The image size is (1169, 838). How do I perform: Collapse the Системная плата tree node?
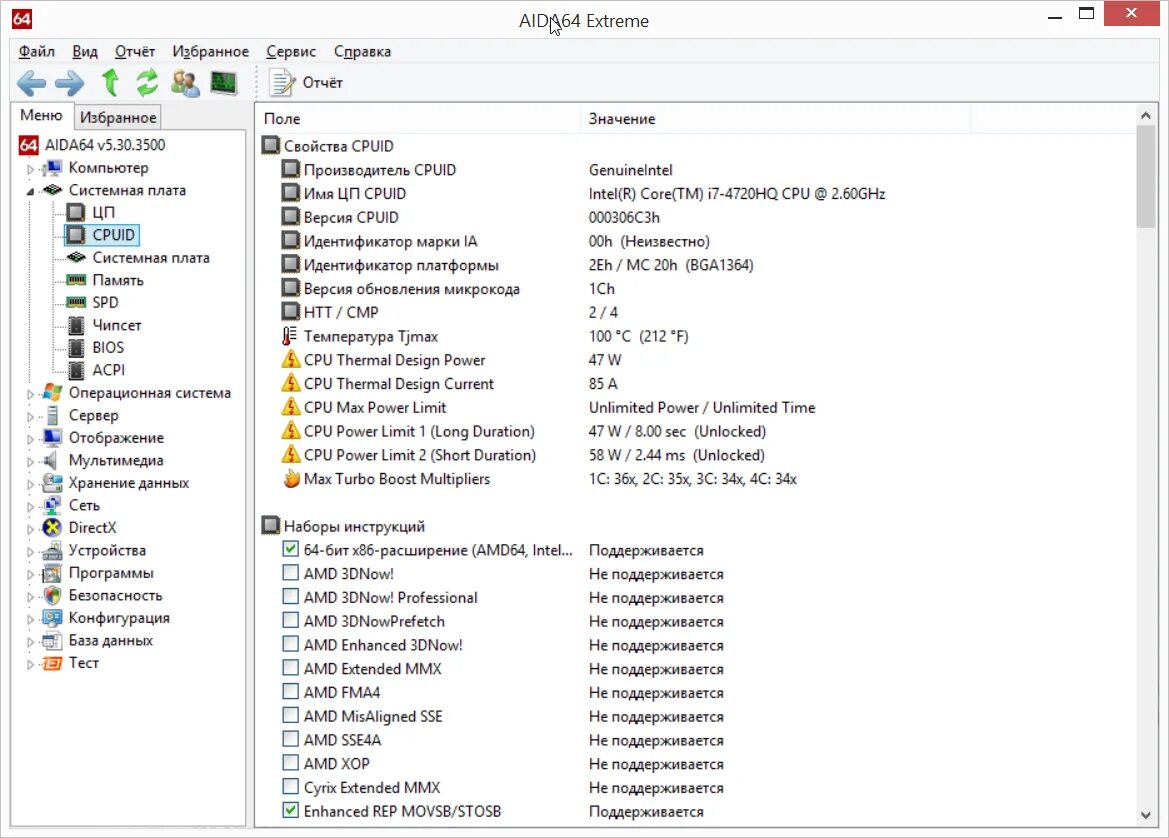(x=31, y=192)
